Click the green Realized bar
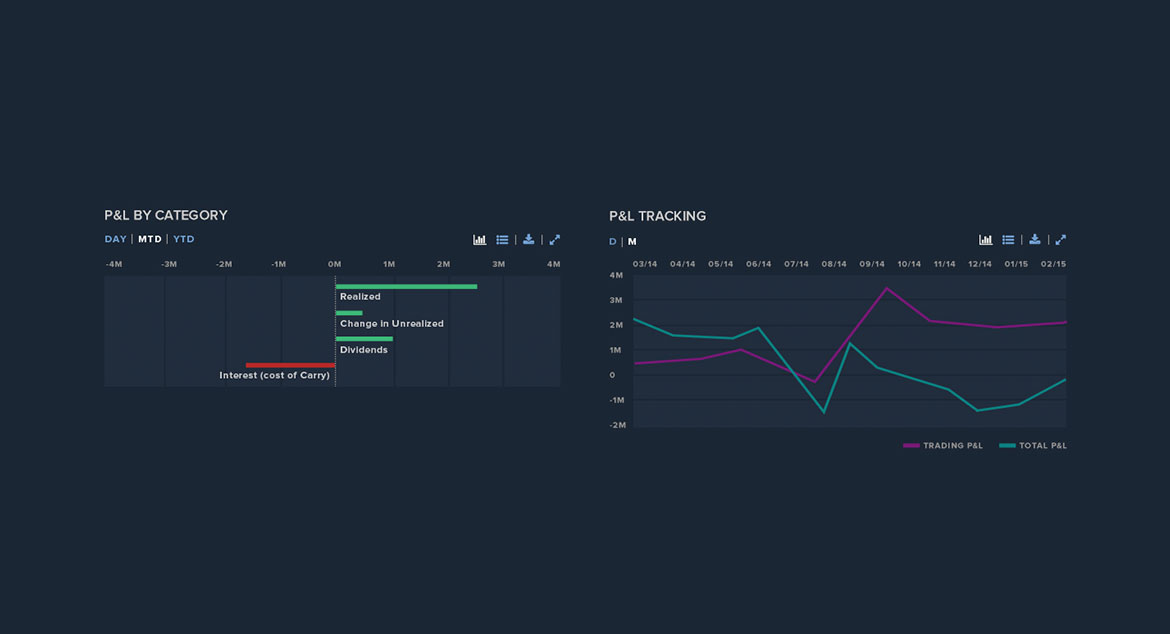 pyautogui.click(x=406, y=287)
